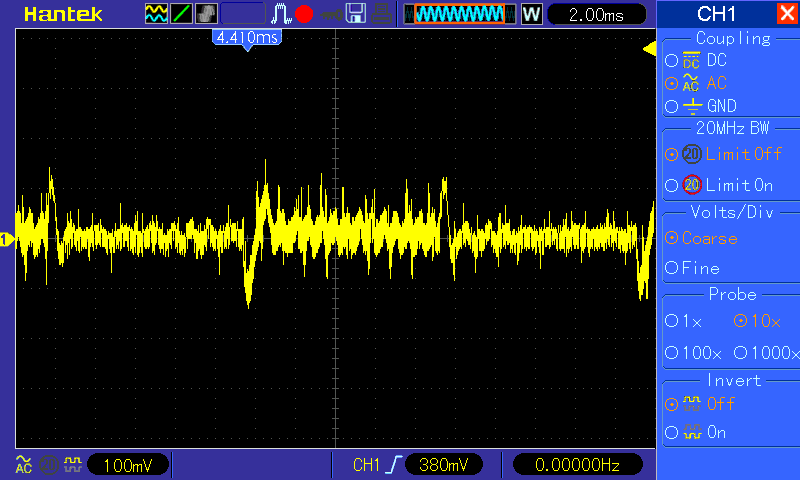This screenshot has height=480, width=800.
Task: Click the 380mV trigger level readout
Action: (443, 465)
